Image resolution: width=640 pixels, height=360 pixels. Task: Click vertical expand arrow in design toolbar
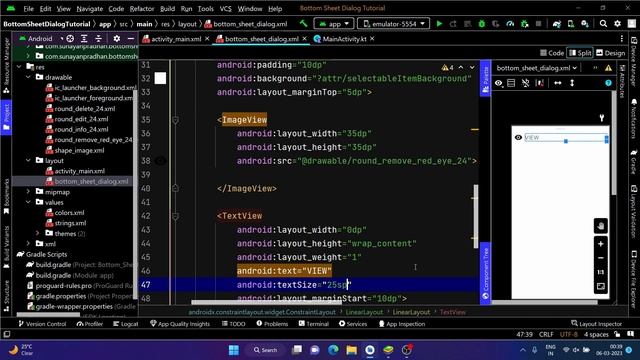(x=572, y=83)
